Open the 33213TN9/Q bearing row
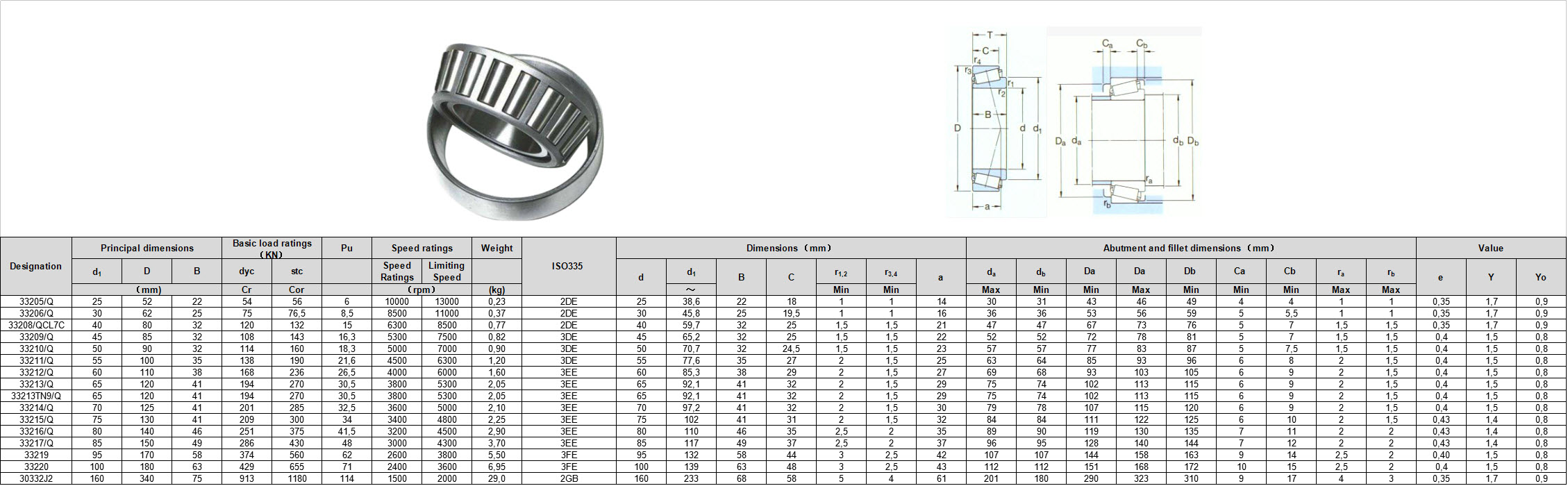This screenshot has width=1568, height=486. click(x=36, y=396)
